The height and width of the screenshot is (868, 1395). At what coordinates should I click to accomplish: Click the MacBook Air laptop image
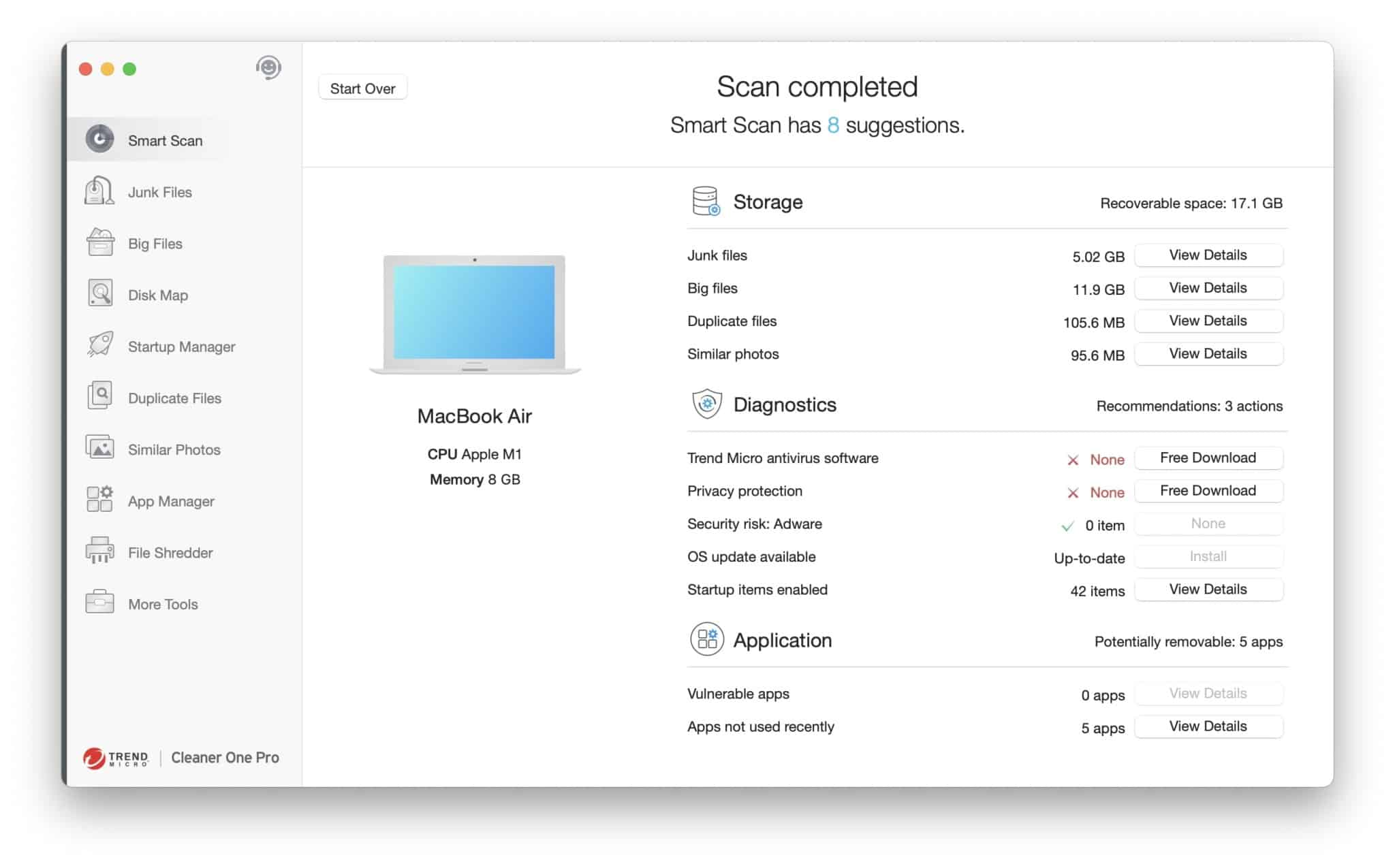[475, 315]
